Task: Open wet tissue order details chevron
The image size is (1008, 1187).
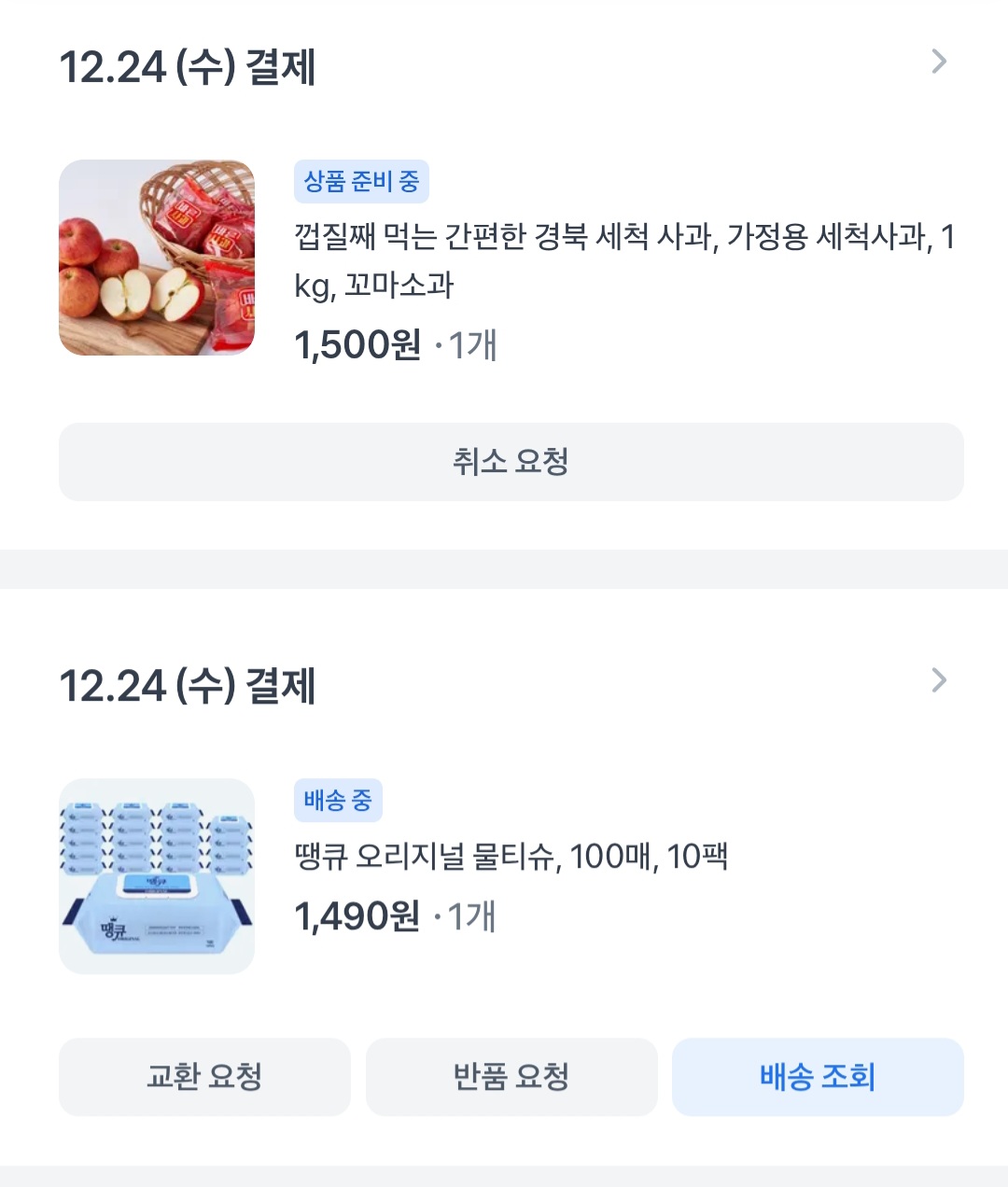Action: pos(939,681)
